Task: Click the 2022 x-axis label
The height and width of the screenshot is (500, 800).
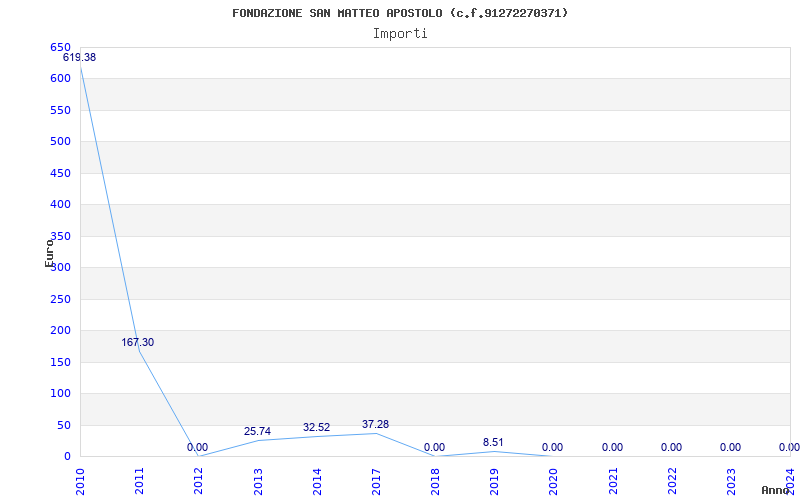Action: [x=672, y=480]
